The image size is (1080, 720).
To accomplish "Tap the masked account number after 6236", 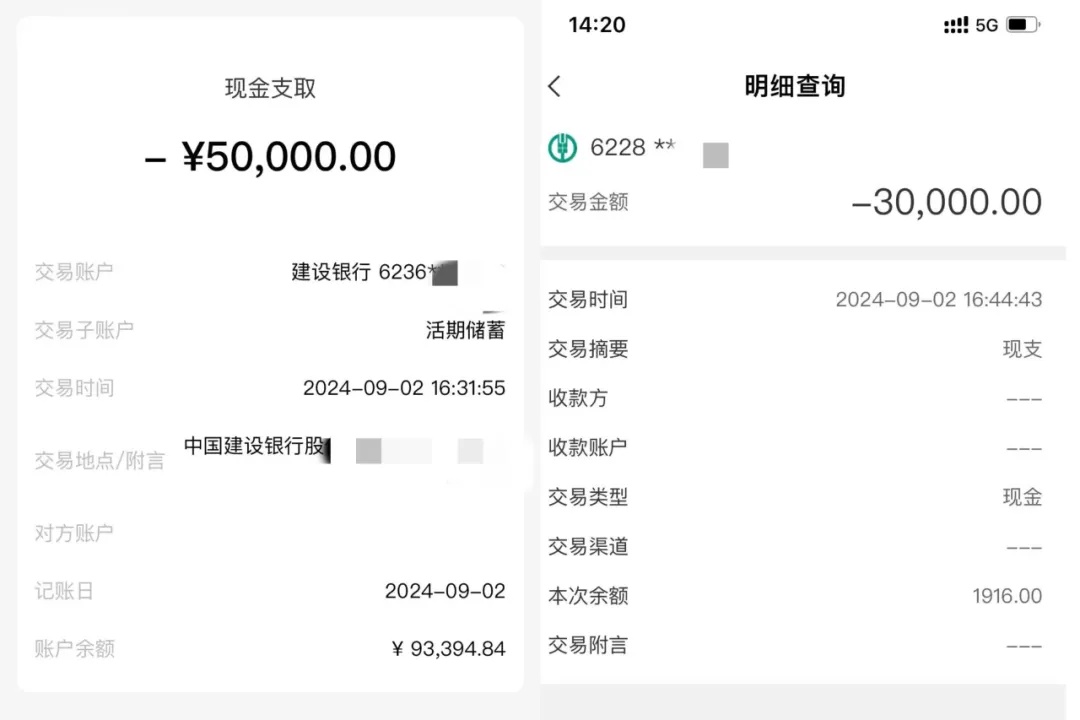I will [x=448, y=271].
